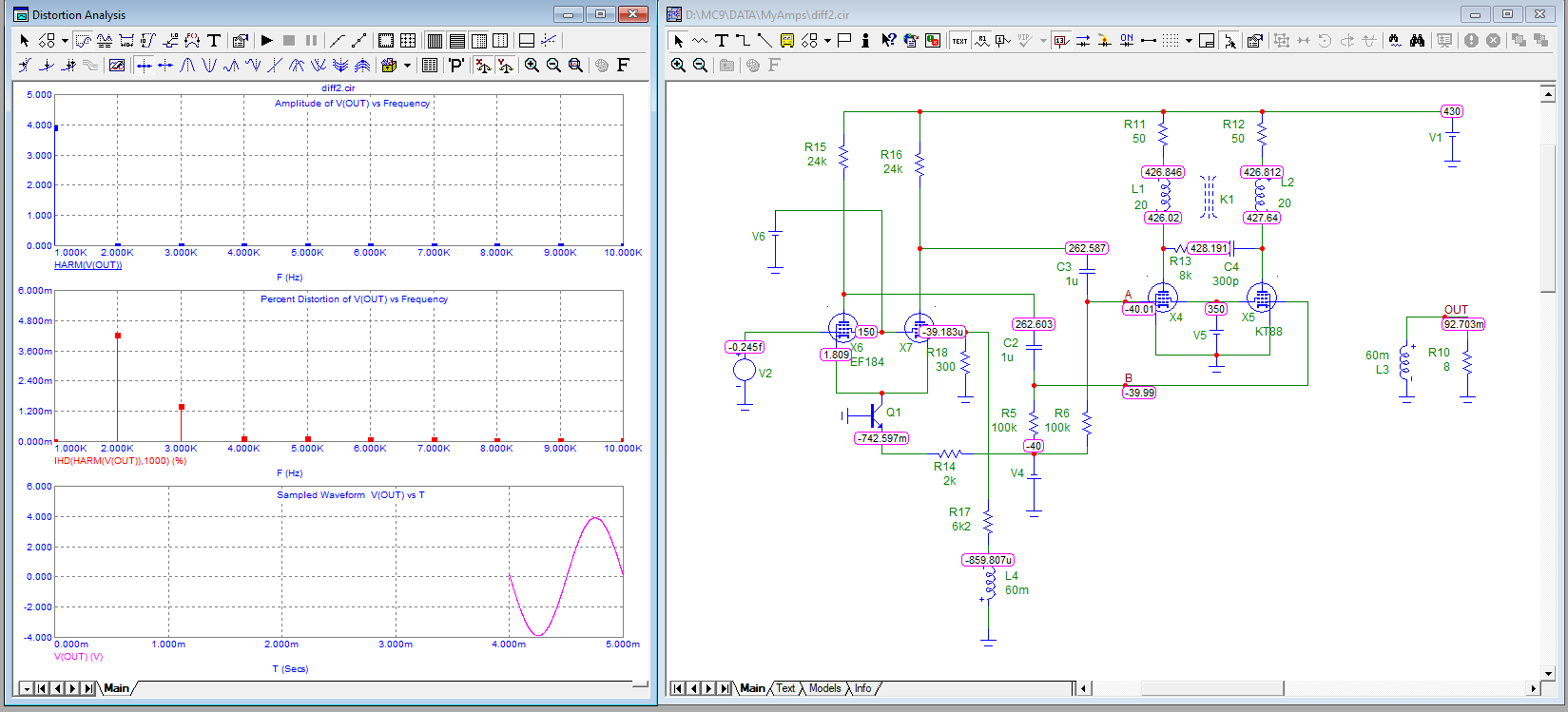Click the Help pointer question mark icon
The image size is (1568, 712).
click(x=888, y=41)
